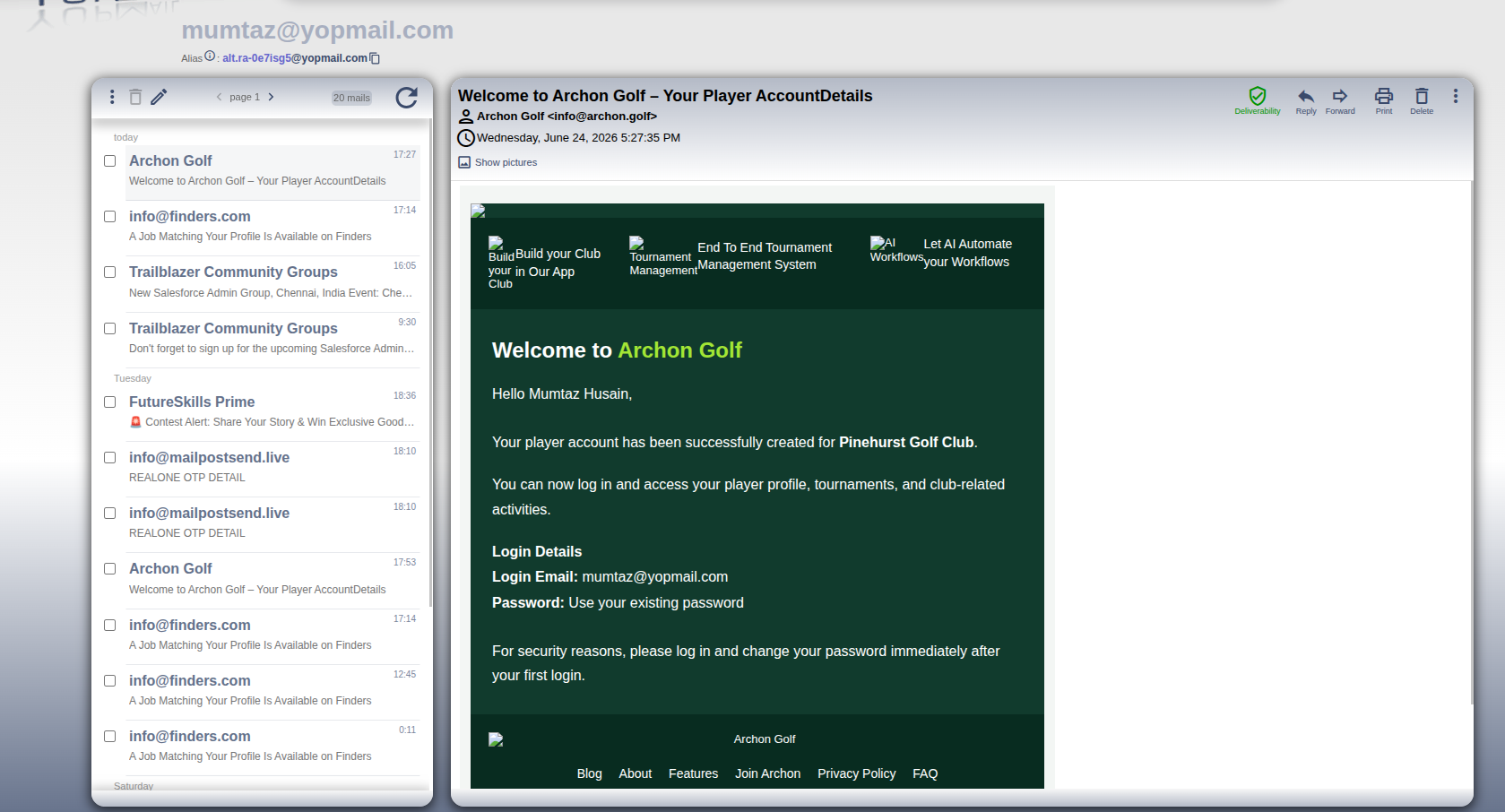Screen dimensions: 1505x812
Task: Go to the next inbox page
Action: coord(271,97)
